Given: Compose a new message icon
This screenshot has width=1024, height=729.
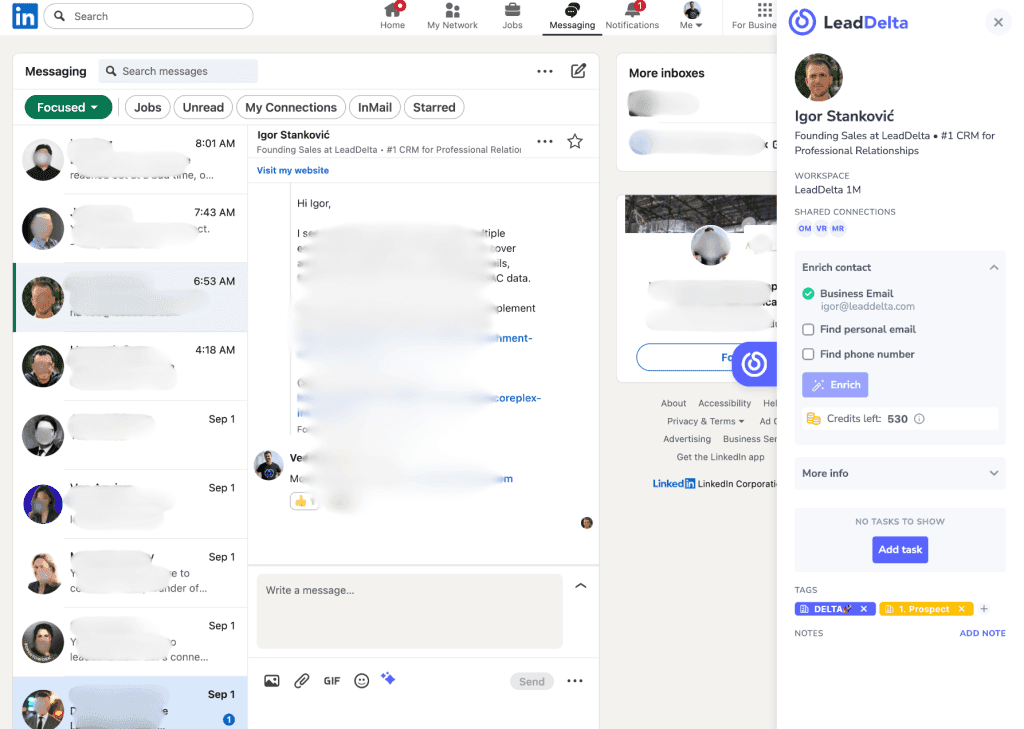Looking at the screenshot, I should 578,71.
